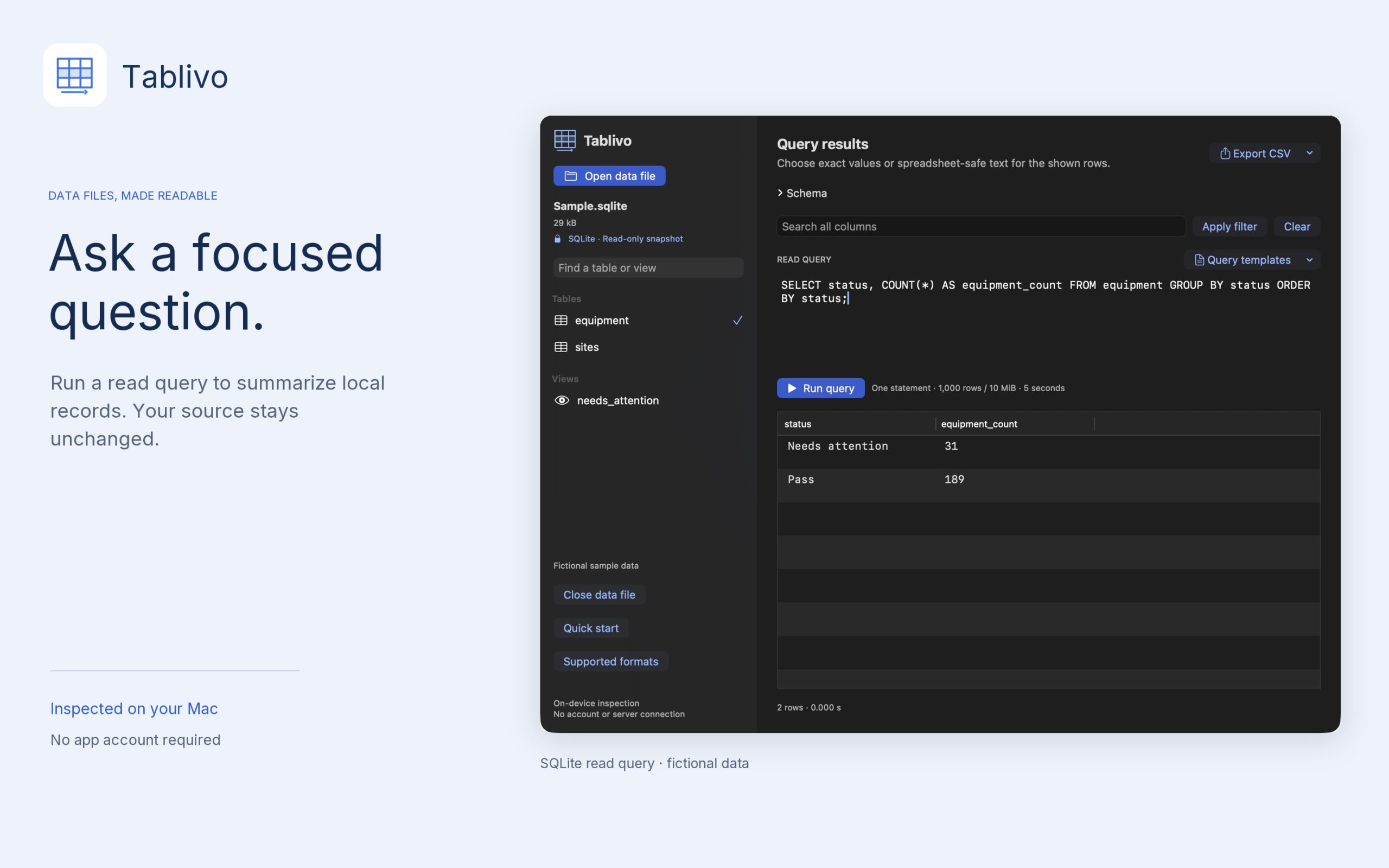Click the equipment_count column header
Viewport: 1389px width, 868px height.
pyautogui.click(x=1015, y=424)
